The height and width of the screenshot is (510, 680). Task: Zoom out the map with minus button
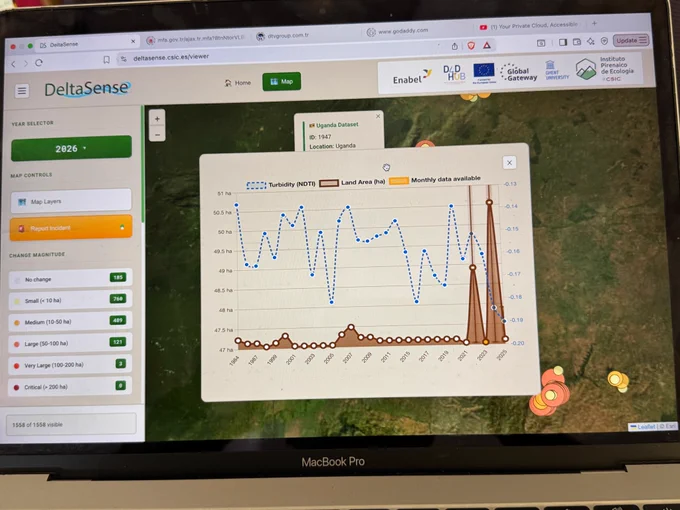click(x=157, y=134)
